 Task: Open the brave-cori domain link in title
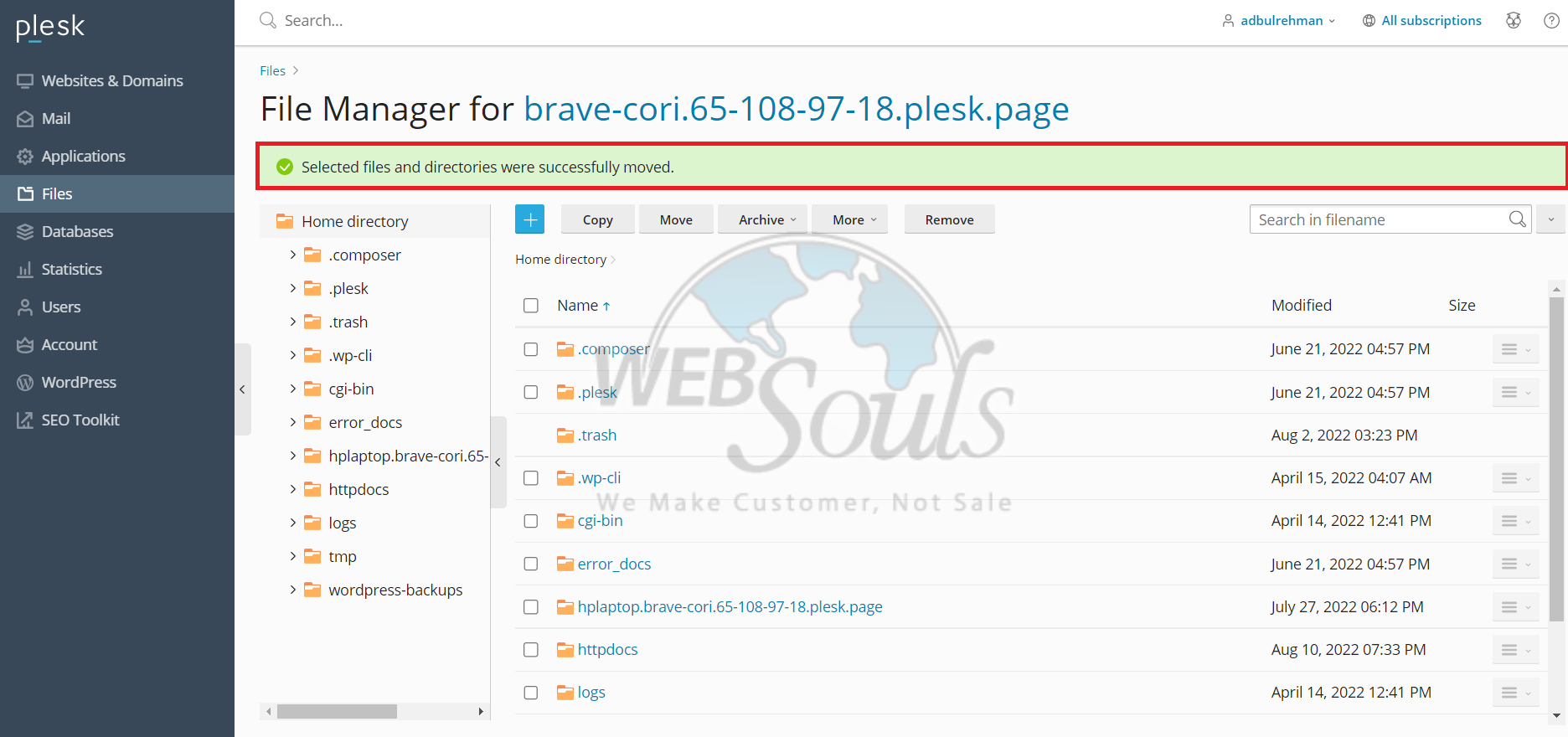(797, 109)
